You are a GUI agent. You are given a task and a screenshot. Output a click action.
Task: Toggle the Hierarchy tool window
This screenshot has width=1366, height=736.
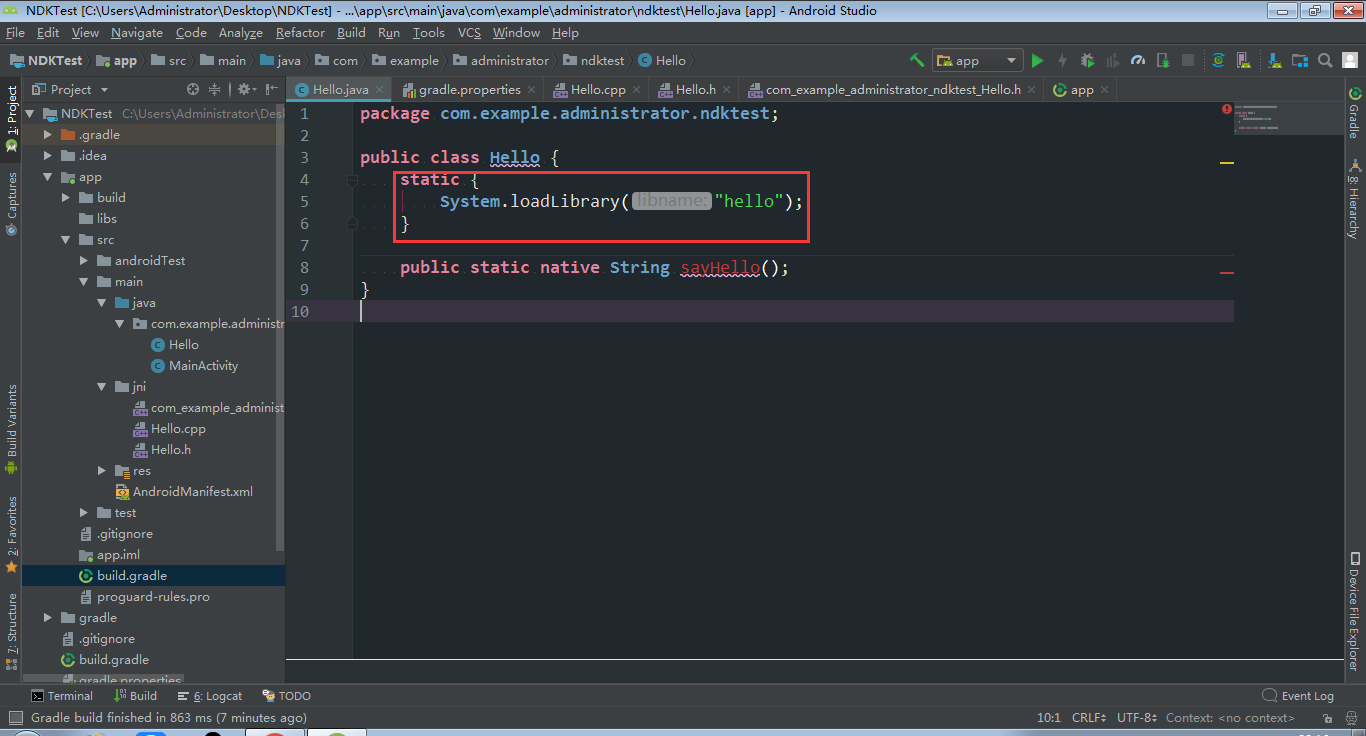1354,199
